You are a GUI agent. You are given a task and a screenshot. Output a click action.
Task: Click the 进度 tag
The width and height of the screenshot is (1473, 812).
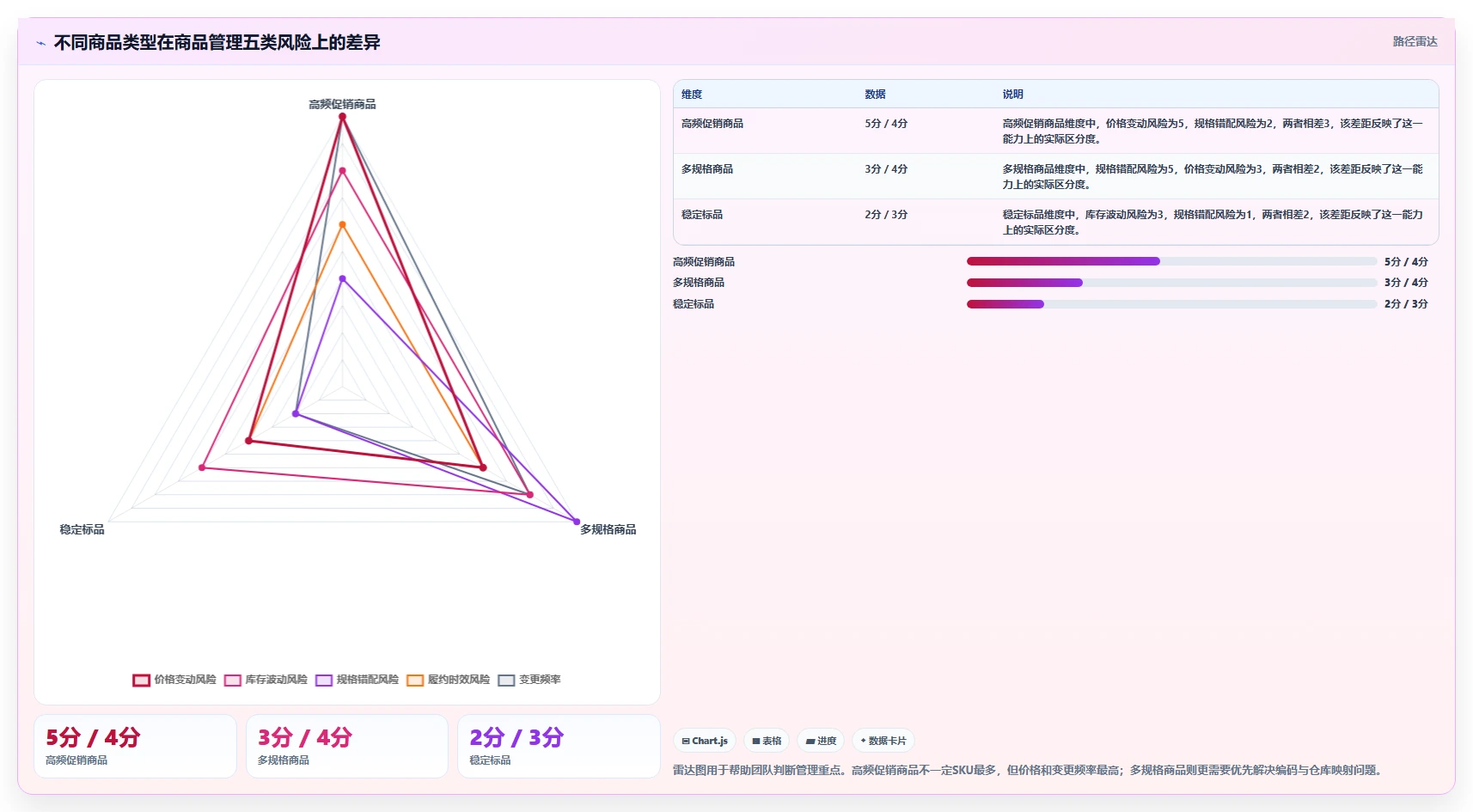(x=821, y=741)
